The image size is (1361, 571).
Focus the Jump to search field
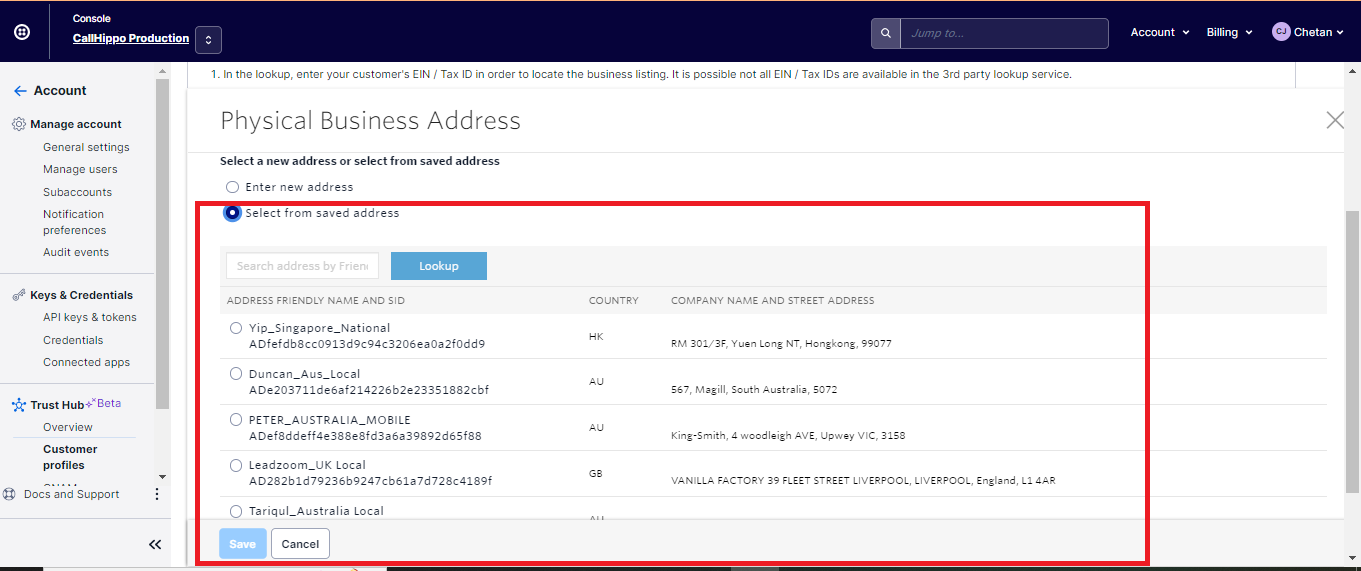pos(1004,33)
